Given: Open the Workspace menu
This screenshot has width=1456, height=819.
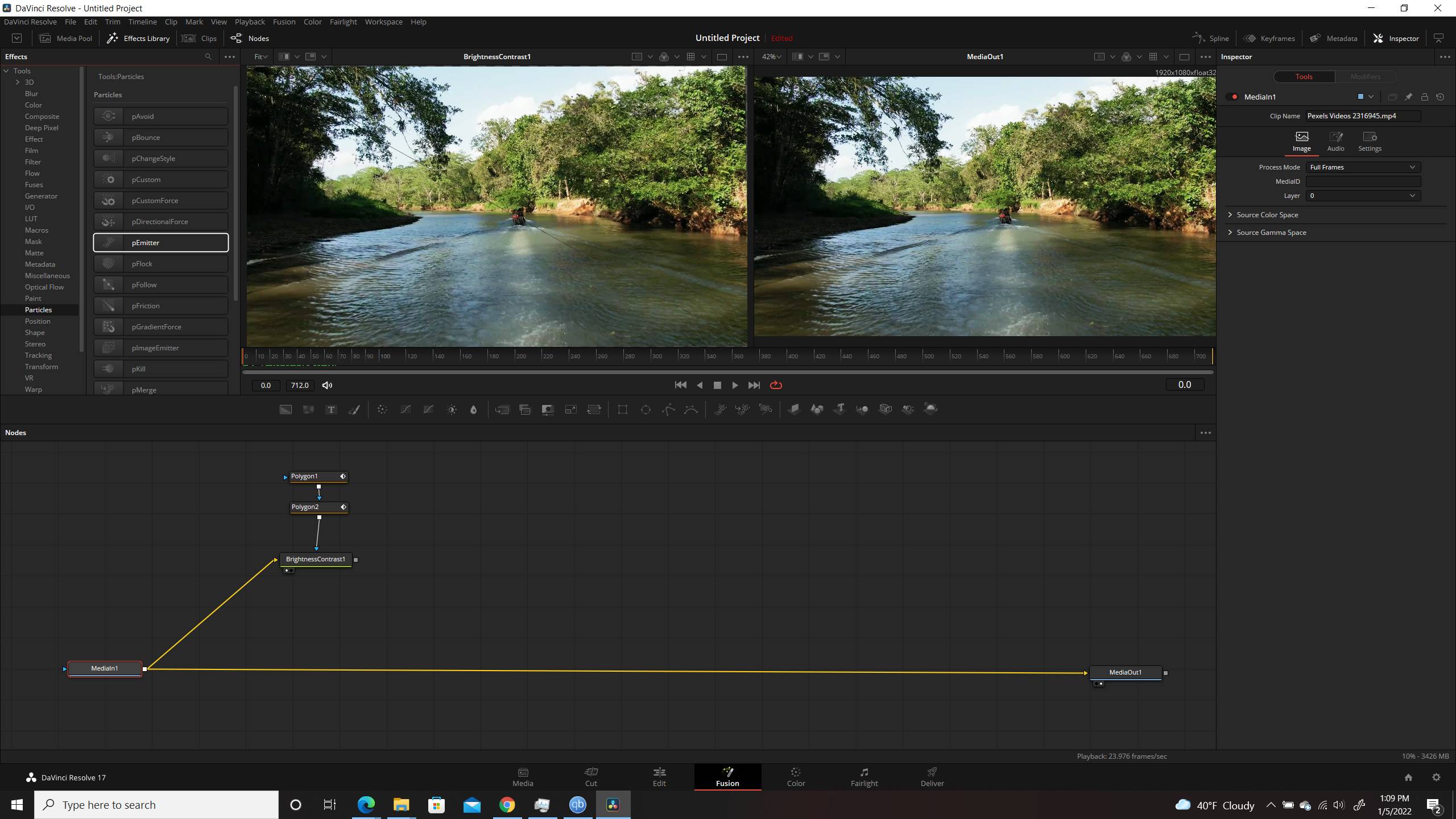Looking at the screenshot, I should [383, 22].
